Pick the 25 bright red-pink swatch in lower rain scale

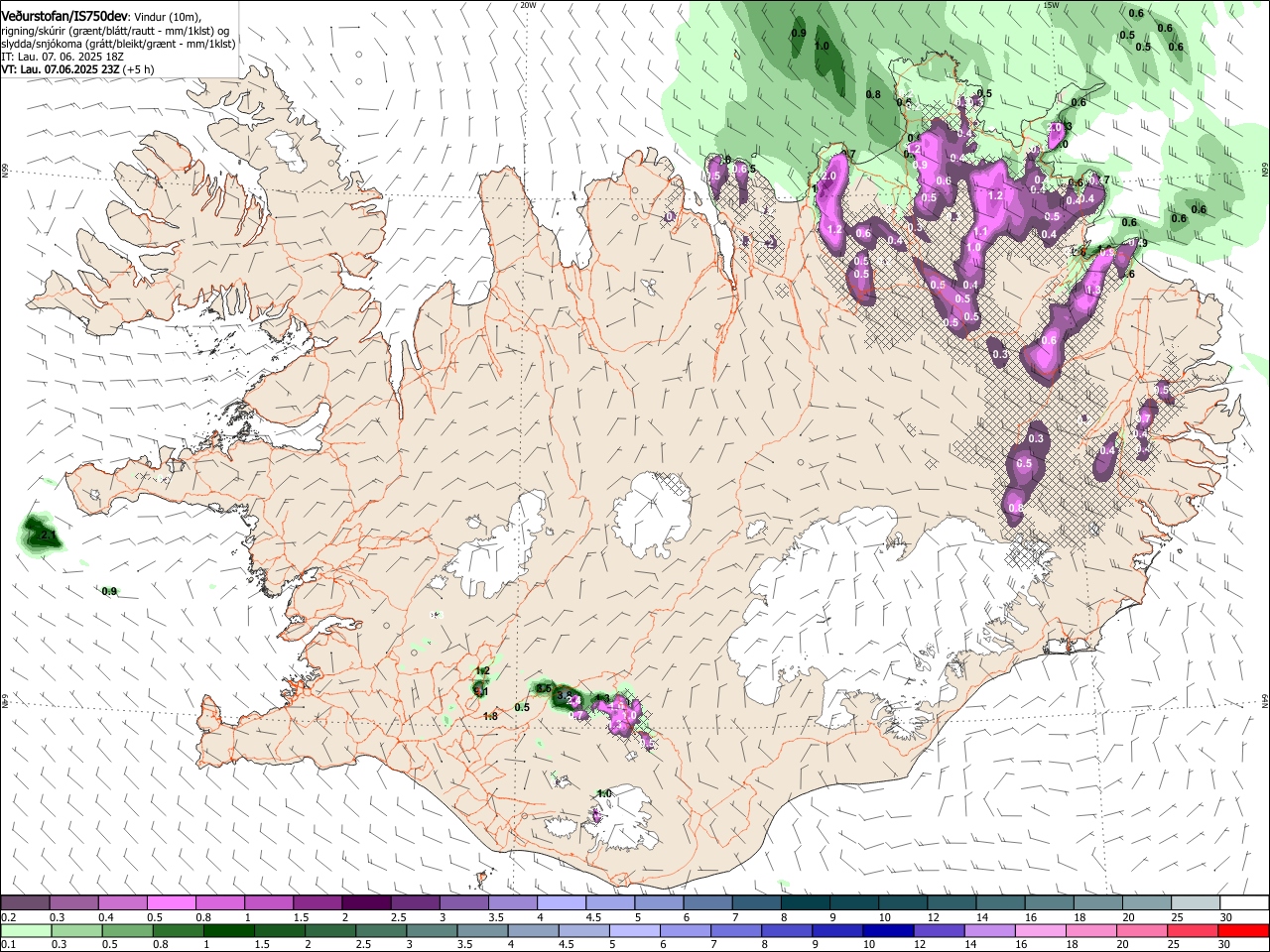tap(1193, 930)
